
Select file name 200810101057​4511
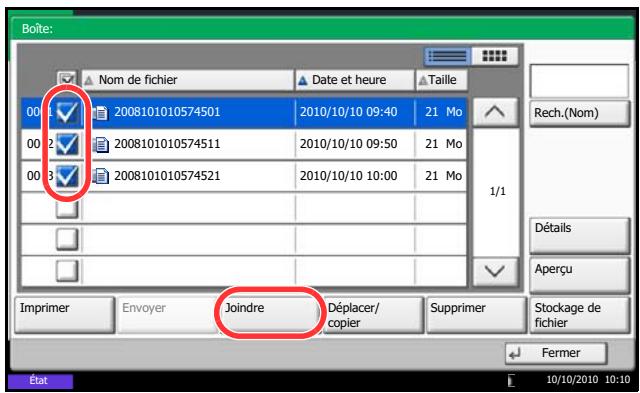pyautogui.click(x=167, y=144)
